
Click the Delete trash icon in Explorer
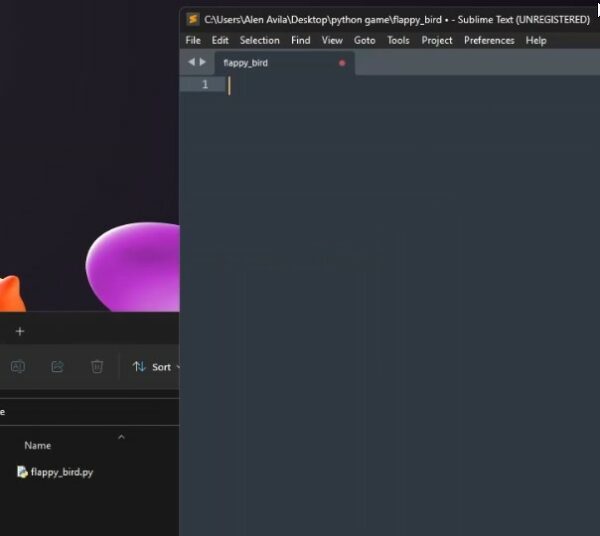[x=97, y=367]
